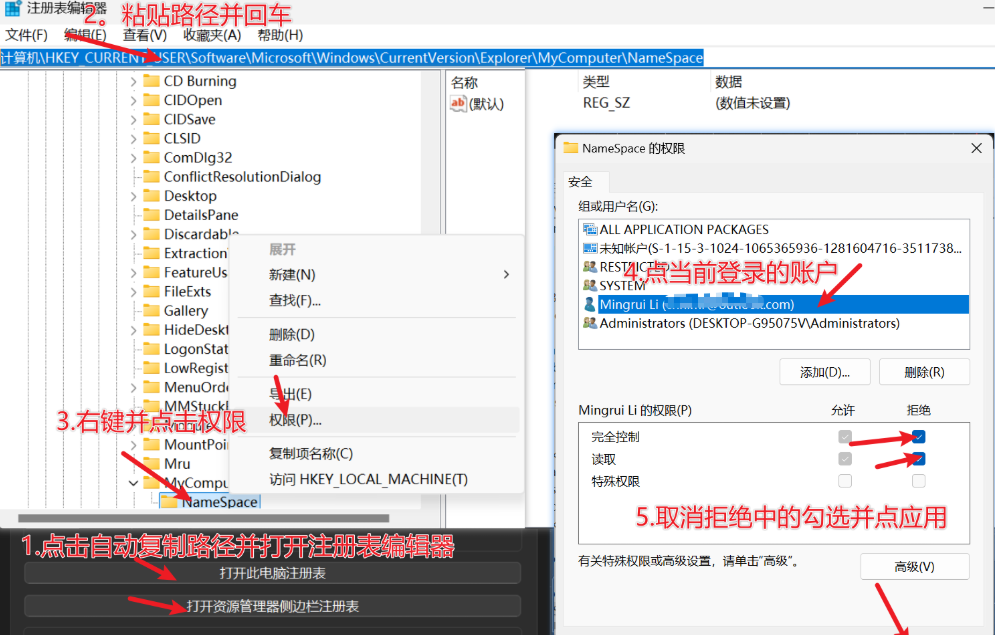Click the 添加(D) button
997x635 pixels.
(824, 371)
